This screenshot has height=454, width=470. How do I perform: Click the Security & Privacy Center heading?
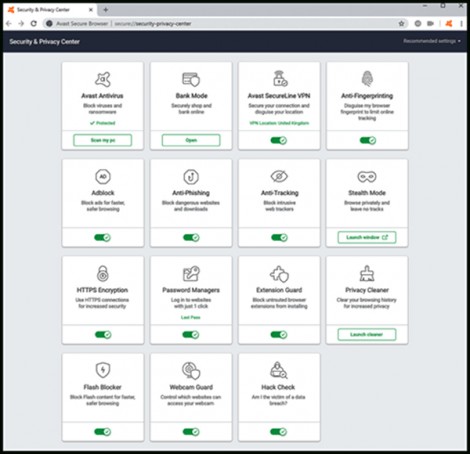[44, 41]
